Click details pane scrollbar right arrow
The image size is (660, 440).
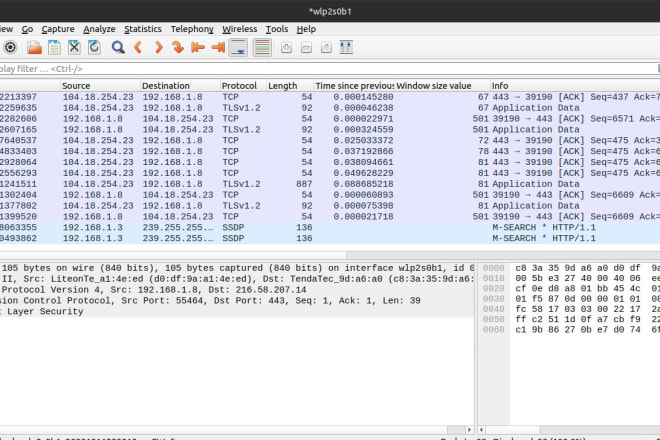pyautogui.click(x=469, y=430)
